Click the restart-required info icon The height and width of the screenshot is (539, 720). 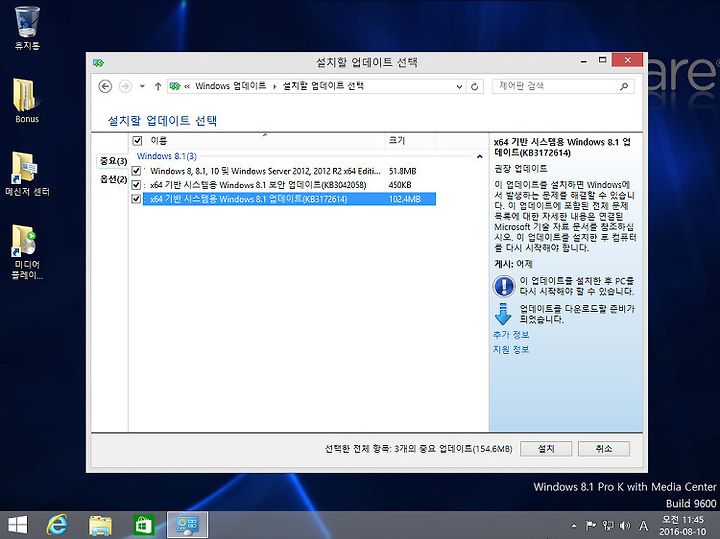[504, 286]
